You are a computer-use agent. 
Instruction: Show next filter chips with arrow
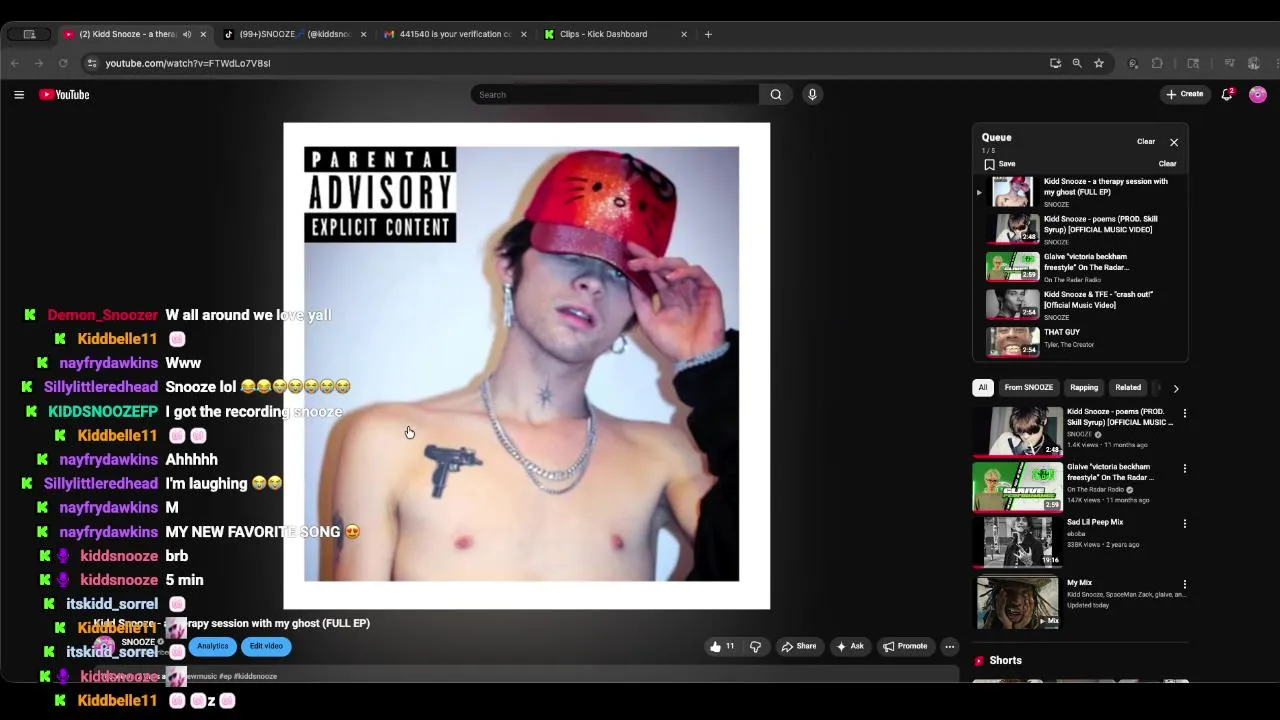[1176, 388]
